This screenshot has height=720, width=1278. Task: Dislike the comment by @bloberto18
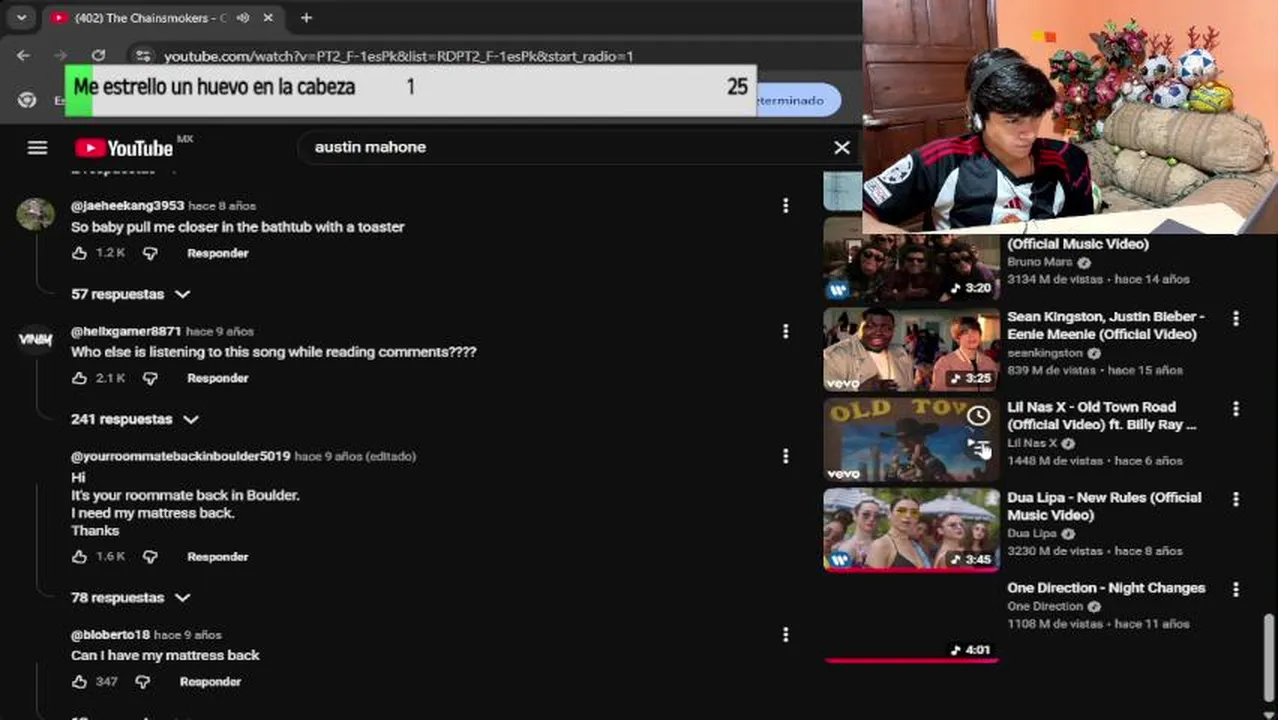pos(143,682)
